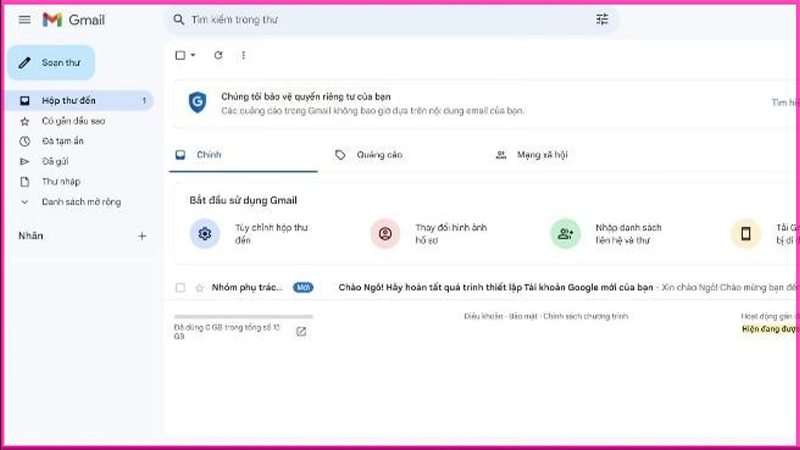
Task: Click the Soạn thư compose button
Action: pos(51,63)
